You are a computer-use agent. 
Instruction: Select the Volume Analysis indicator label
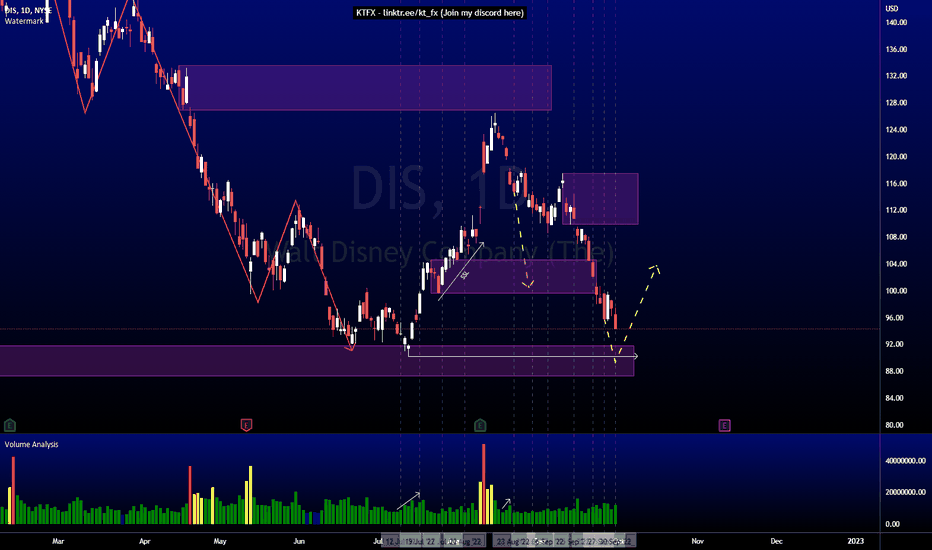click(x=32, y=444)
